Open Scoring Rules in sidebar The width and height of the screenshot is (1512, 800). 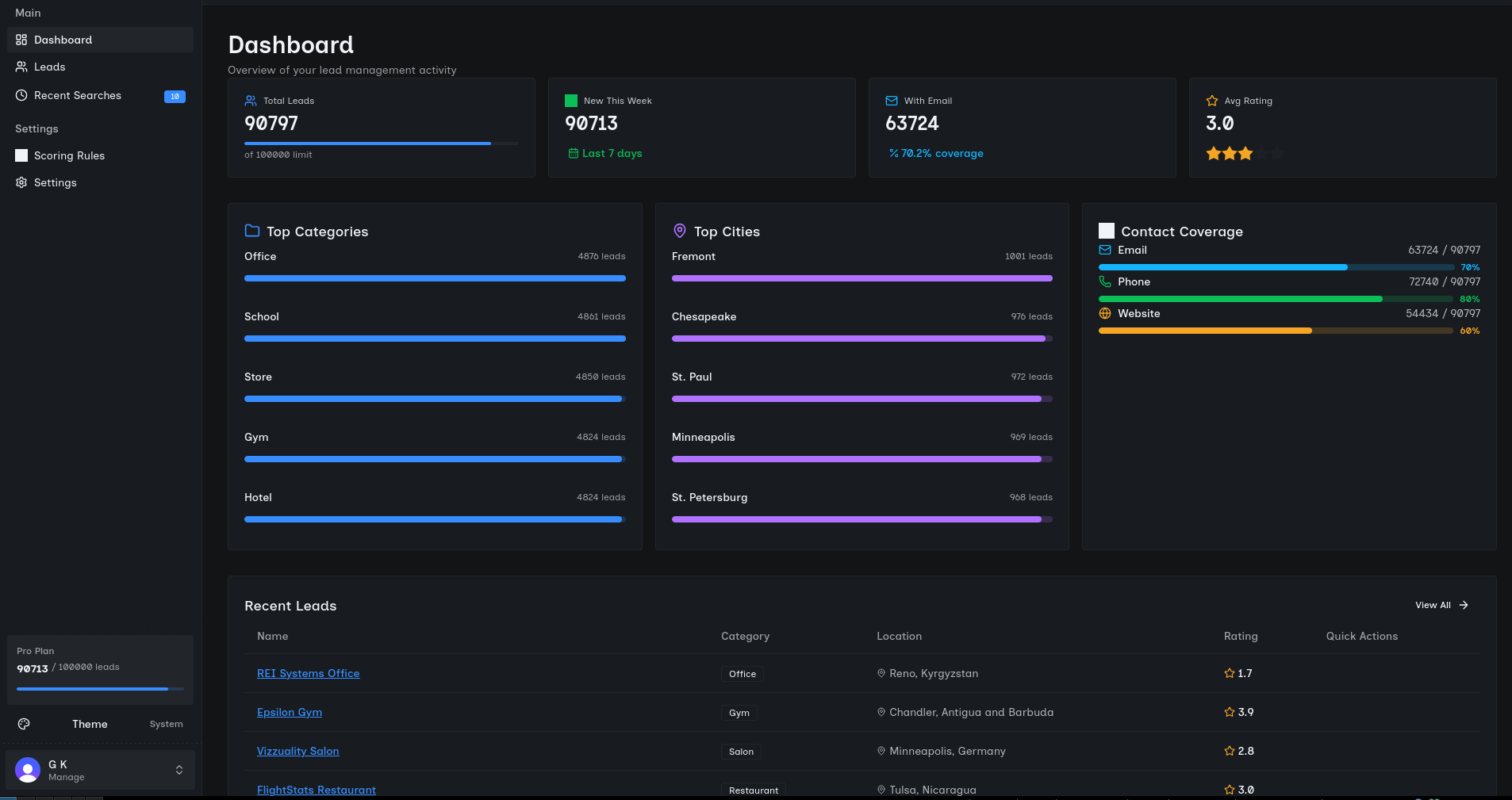pos(100,155)
